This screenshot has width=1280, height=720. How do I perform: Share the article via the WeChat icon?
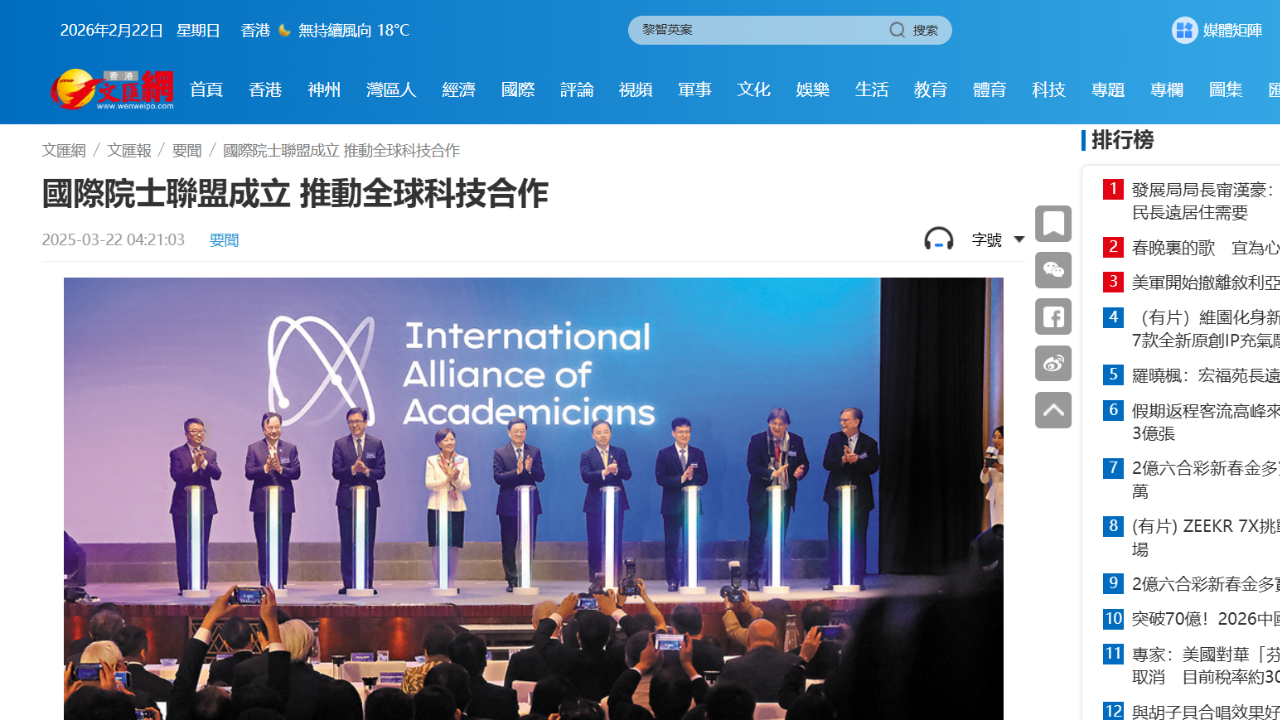pyautogui.click(x=1053, y=270)
